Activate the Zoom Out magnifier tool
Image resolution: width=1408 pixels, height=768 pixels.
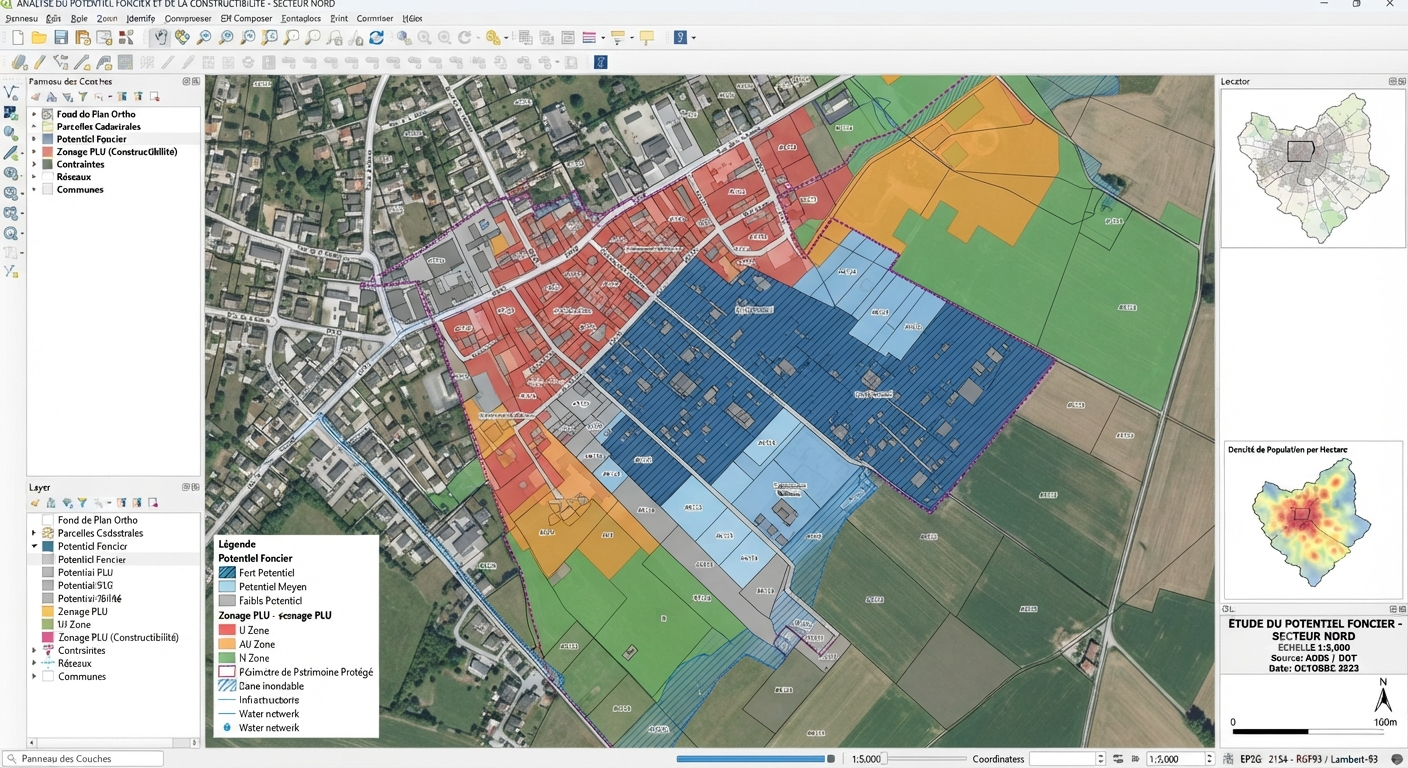point(226,38)
